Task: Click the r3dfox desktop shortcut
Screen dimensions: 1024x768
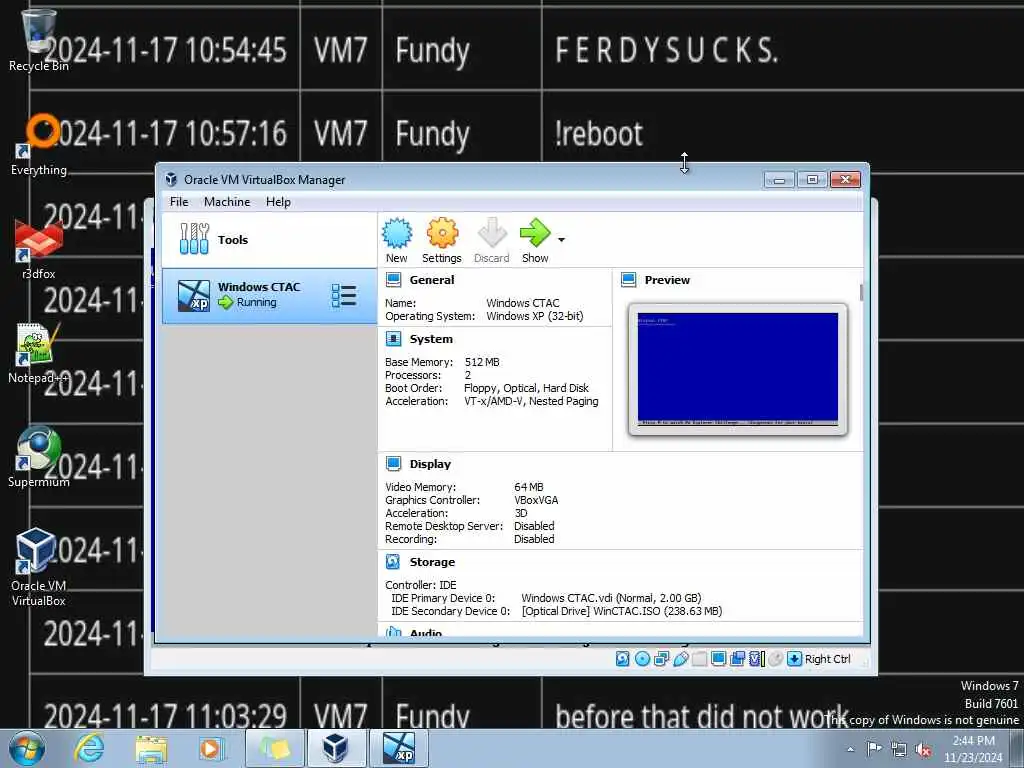Action: point(39,249)
